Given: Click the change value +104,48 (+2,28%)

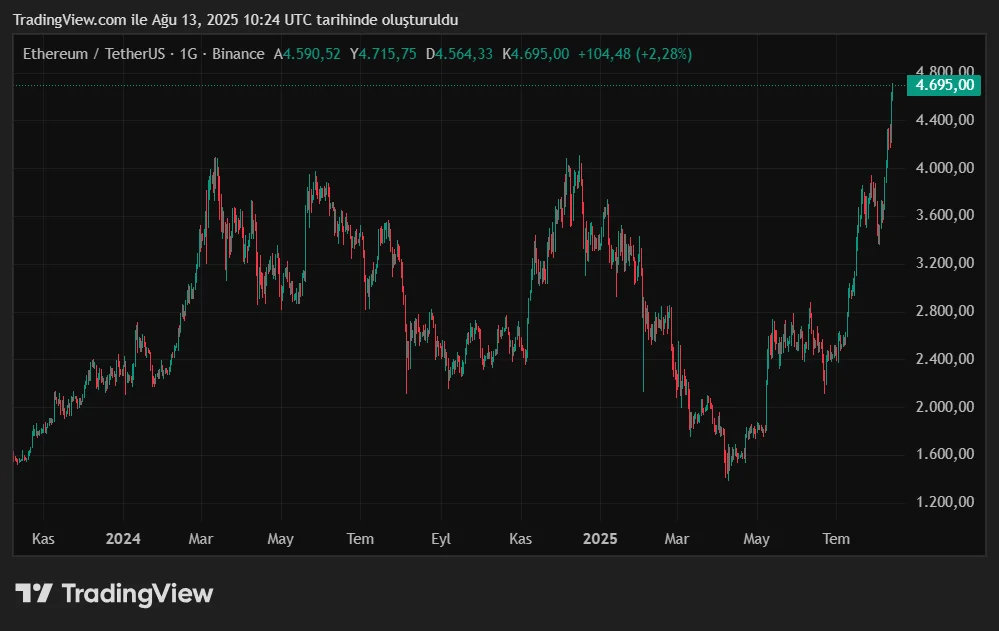Looking at the screenshot, I should [x=635, y=54].
